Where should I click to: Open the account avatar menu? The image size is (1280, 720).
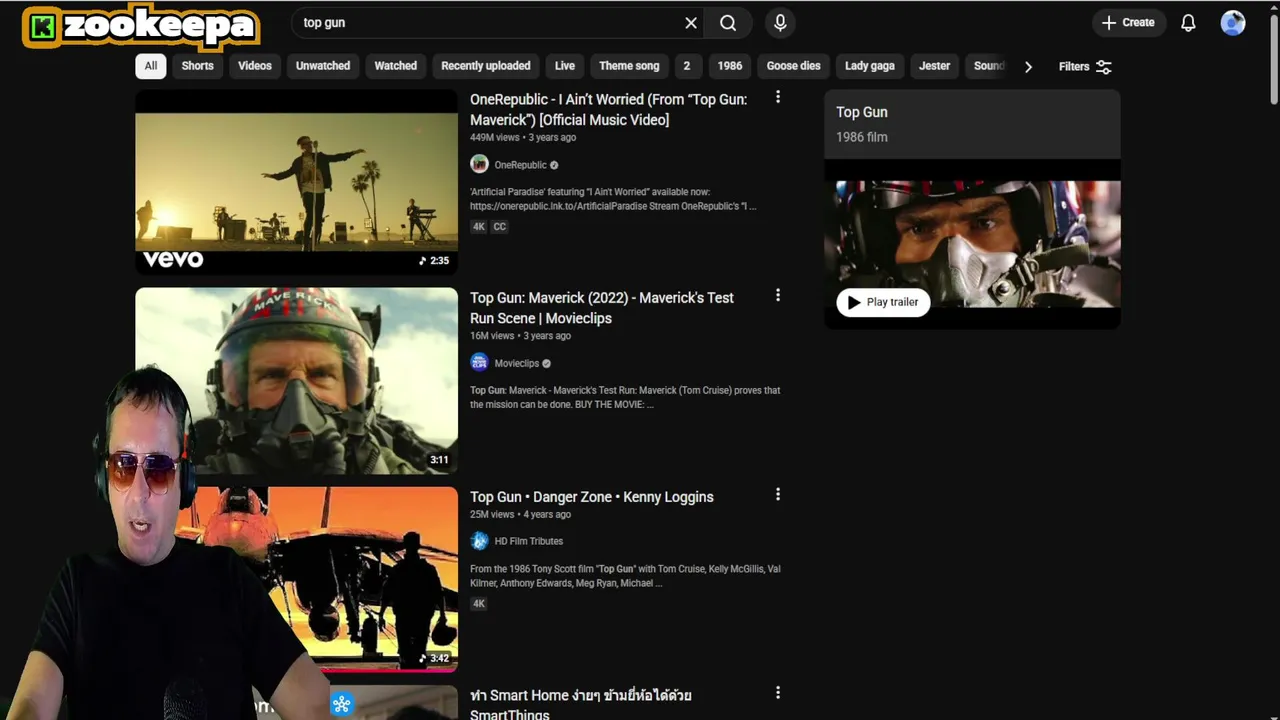pyautogui.click(x=1233, y=23)
